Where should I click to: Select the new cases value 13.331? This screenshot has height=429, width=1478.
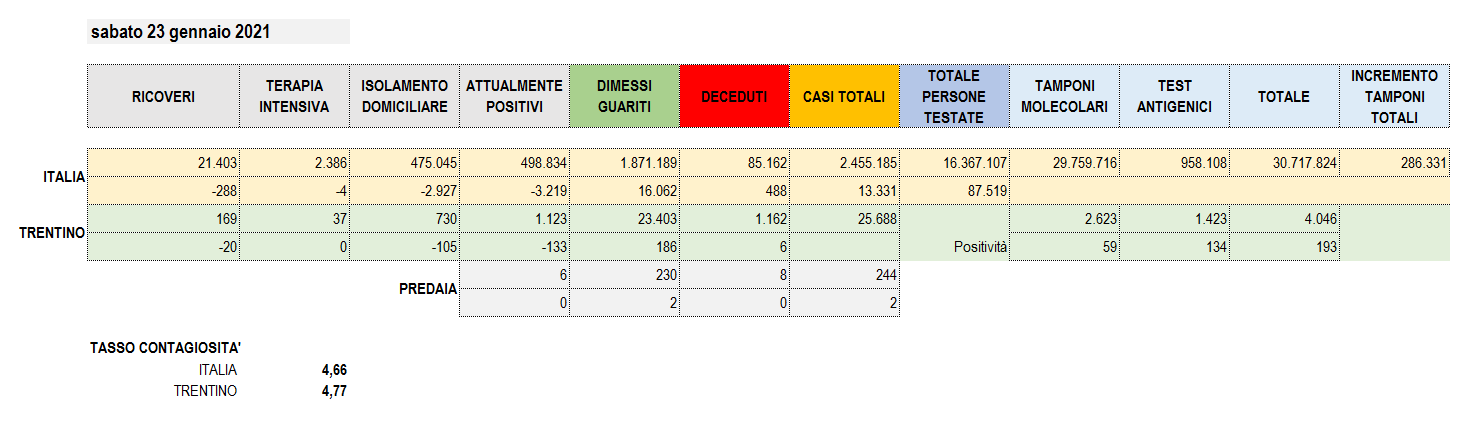tap(844, 190)
